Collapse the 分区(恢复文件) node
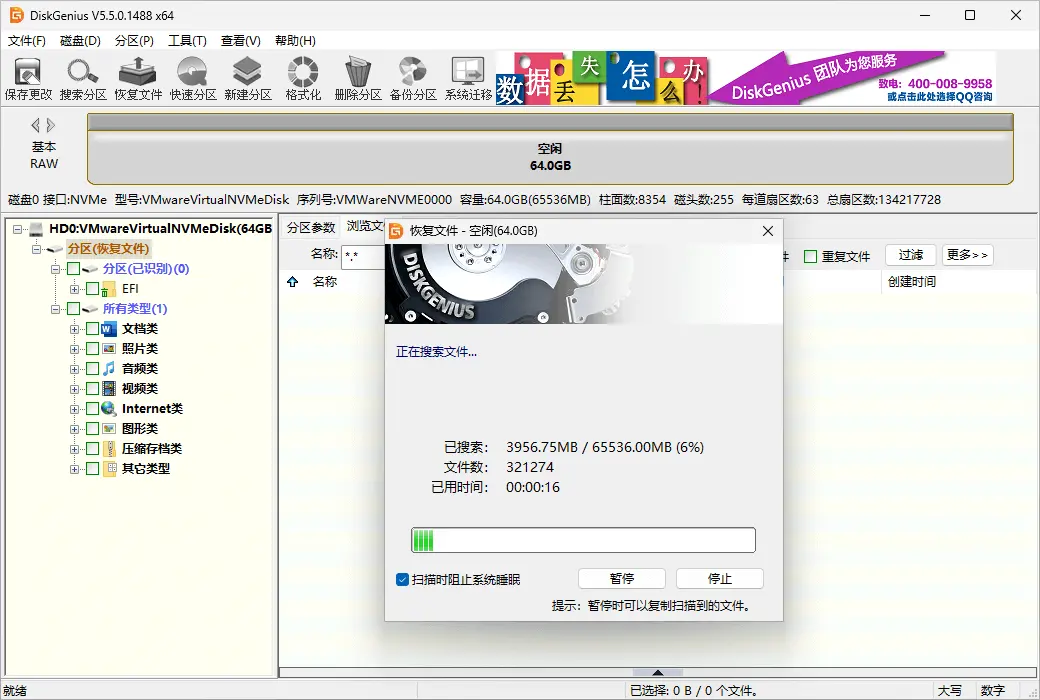1040x700 pixels. coord(36,249)
